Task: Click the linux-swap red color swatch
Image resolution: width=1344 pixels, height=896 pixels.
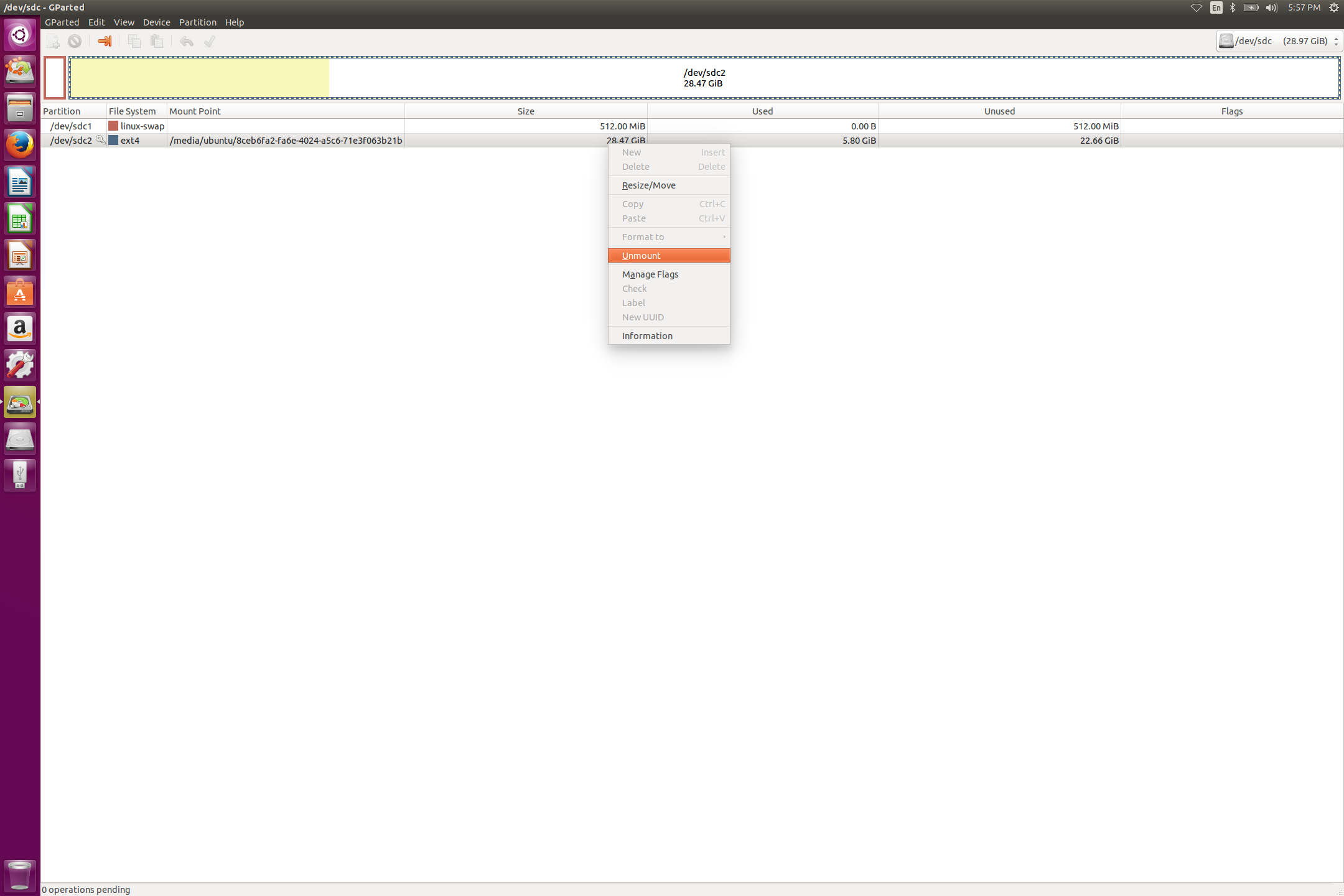Action: tap(113, 126)
